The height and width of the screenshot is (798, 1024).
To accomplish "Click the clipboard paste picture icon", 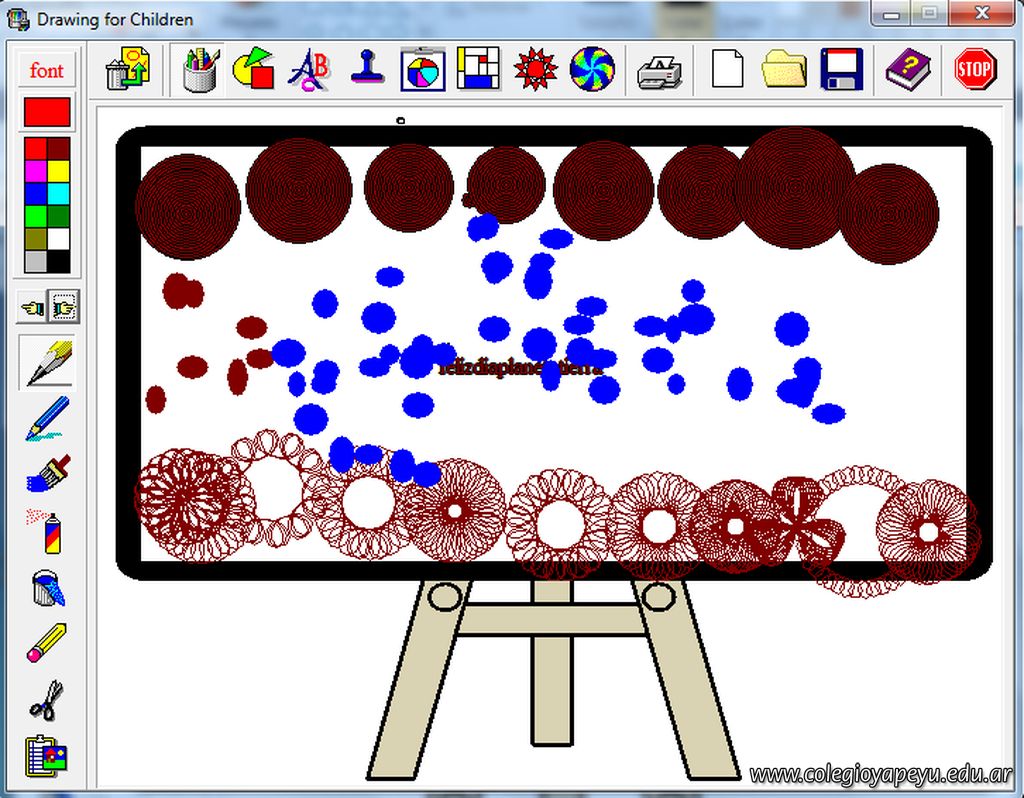I will (x=47, y=756).
